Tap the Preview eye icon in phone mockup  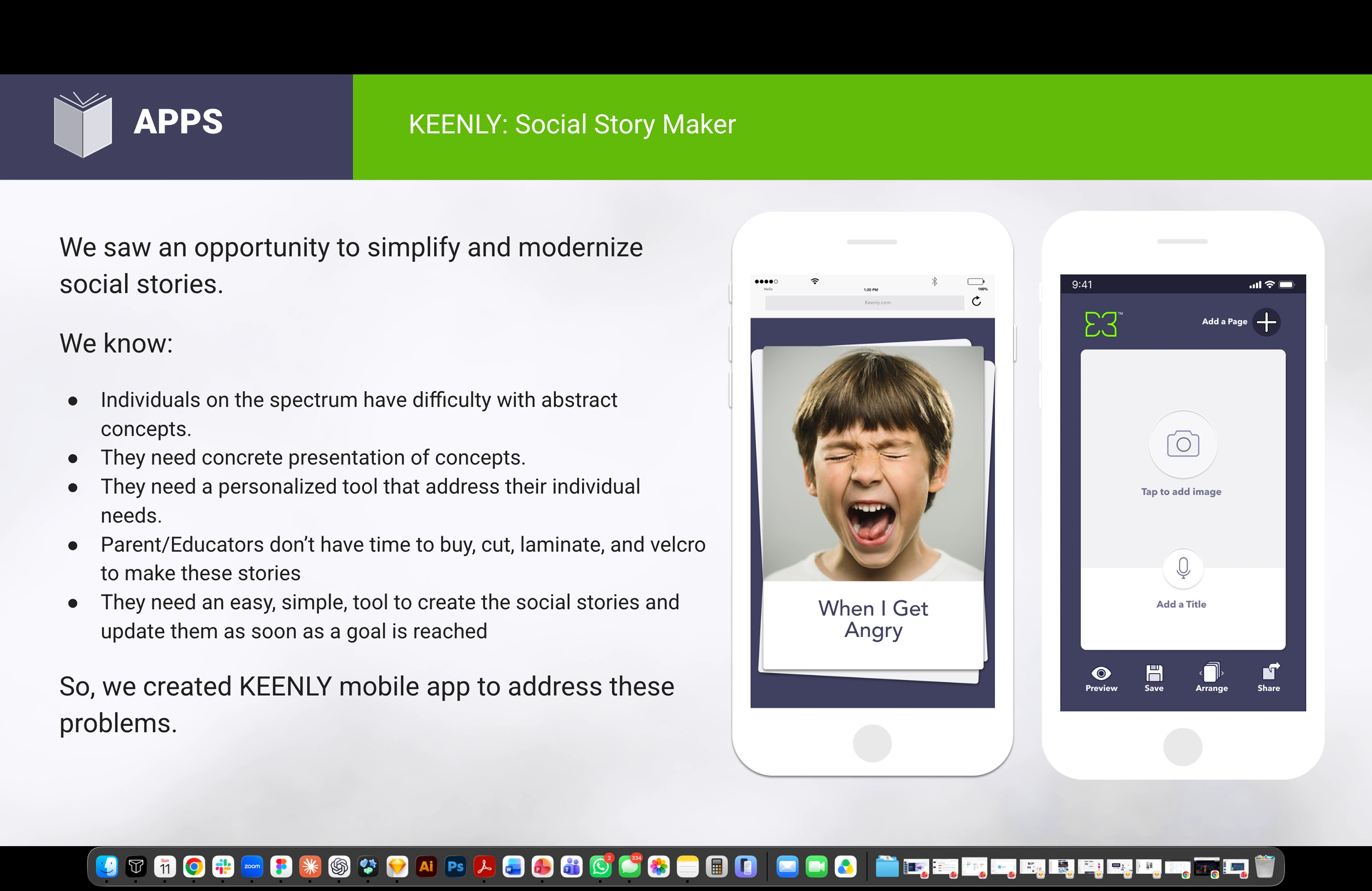[1101, 673]
